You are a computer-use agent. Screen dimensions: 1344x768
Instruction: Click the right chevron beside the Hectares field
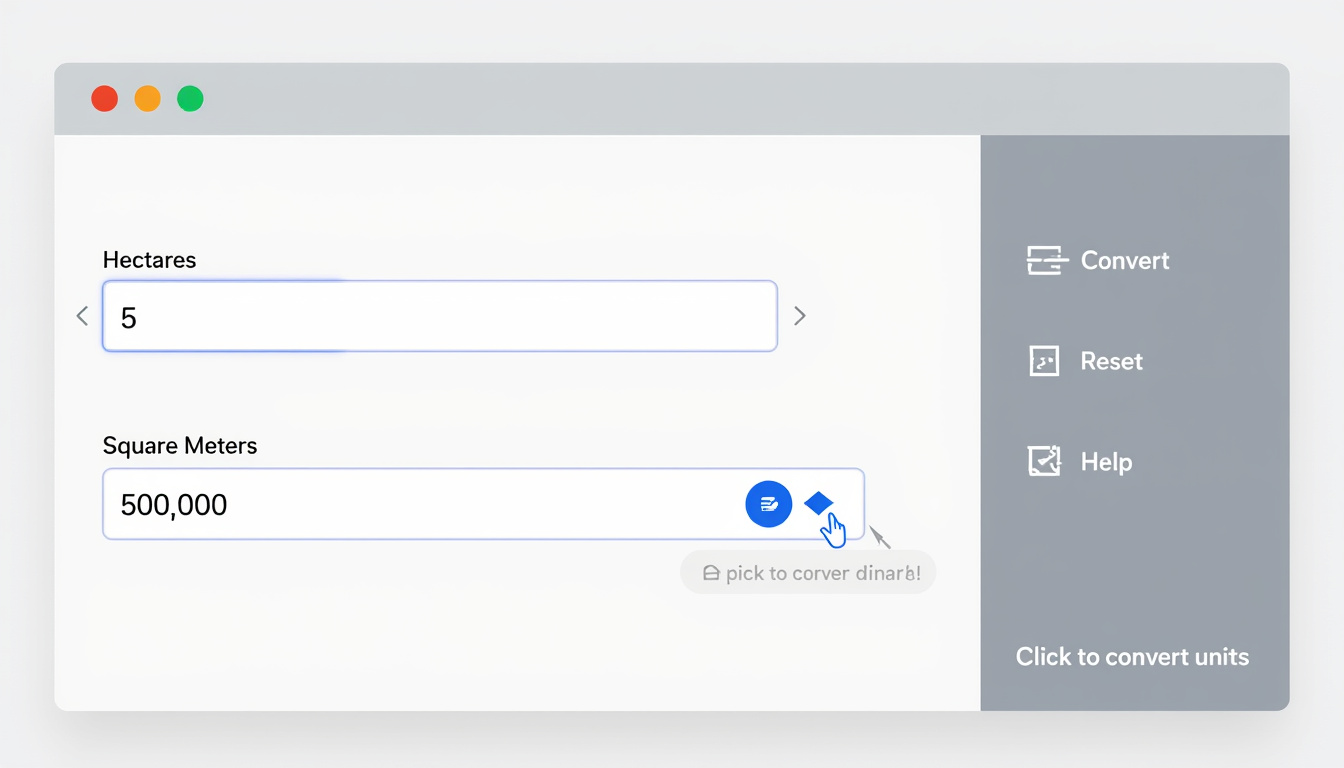click(799, 316)
